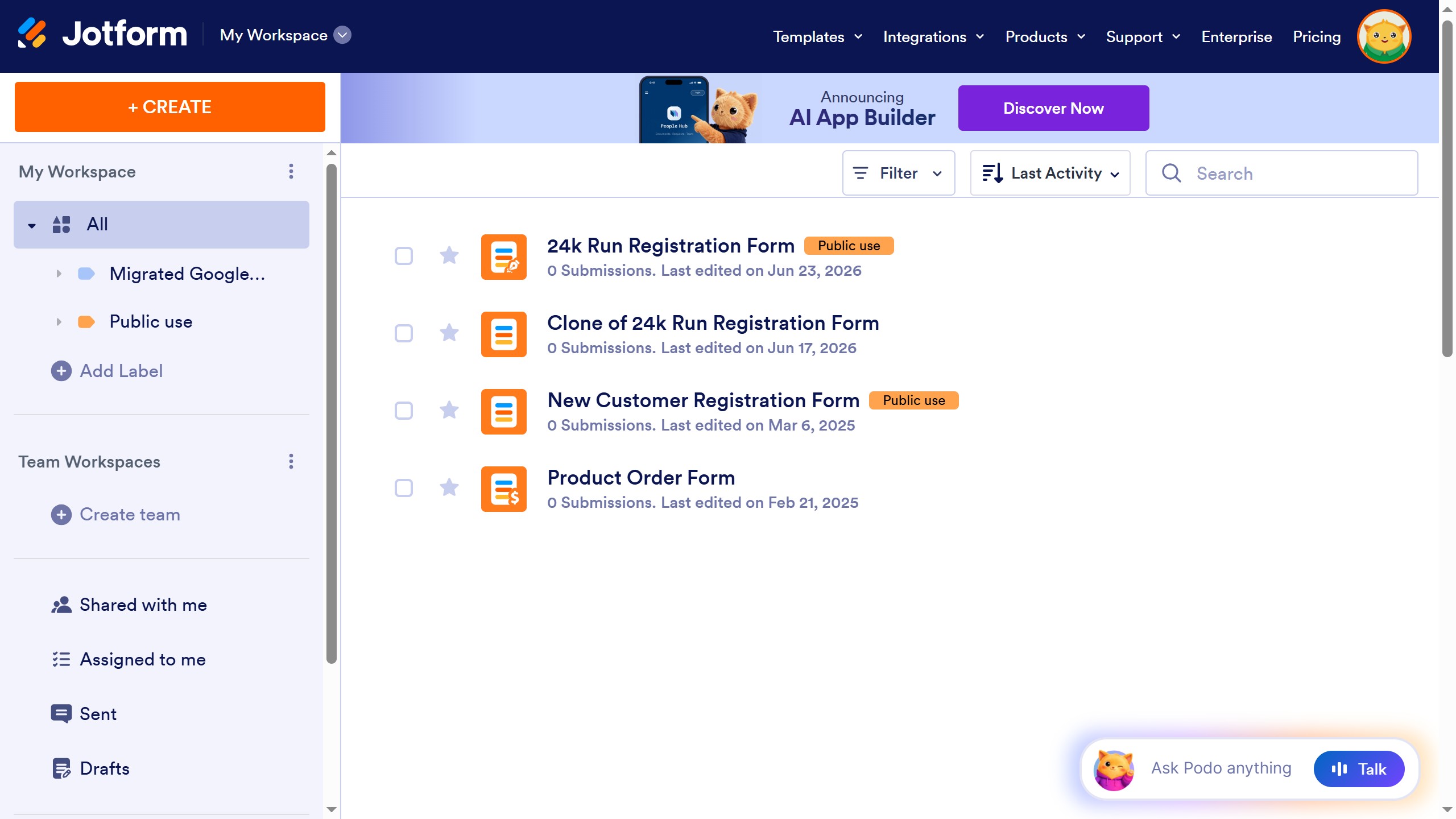
Task: Click the Clone of 24k Run form icon
Action: (504, 334)
